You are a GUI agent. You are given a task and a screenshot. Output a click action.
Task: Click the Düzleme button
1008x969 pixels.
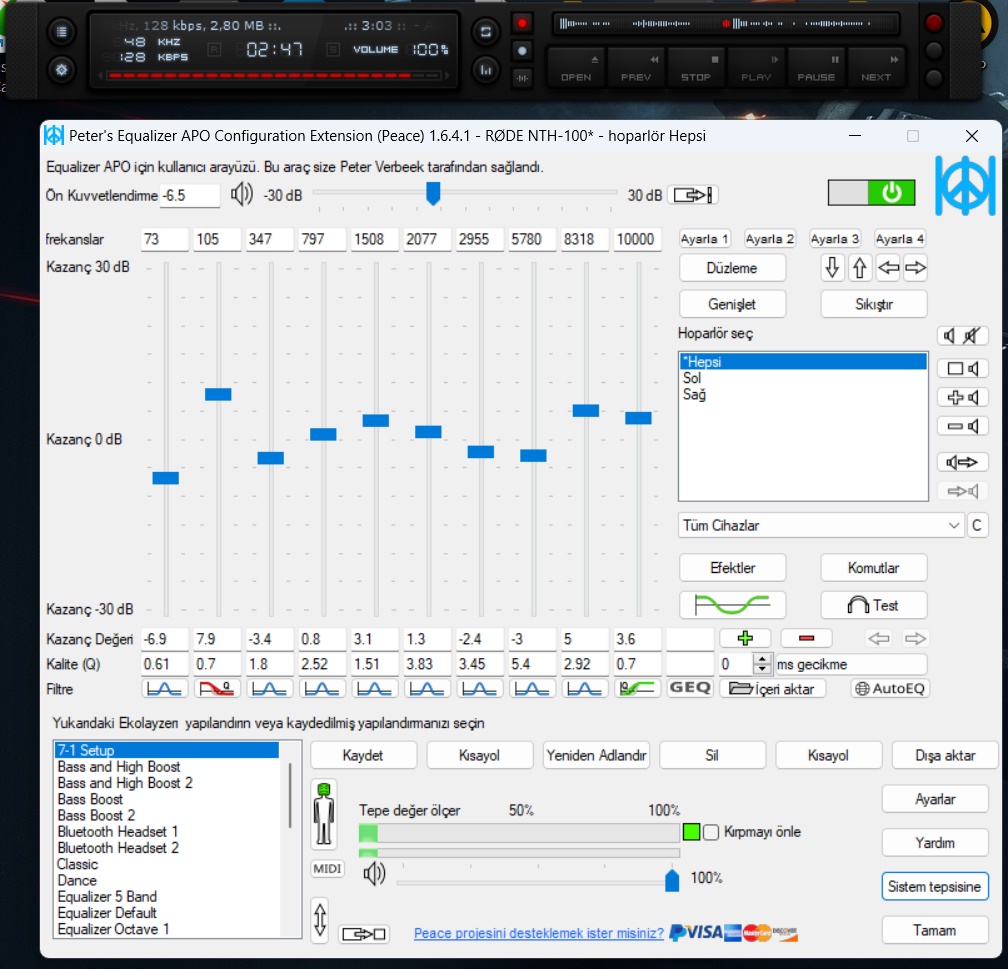[732, 267]
